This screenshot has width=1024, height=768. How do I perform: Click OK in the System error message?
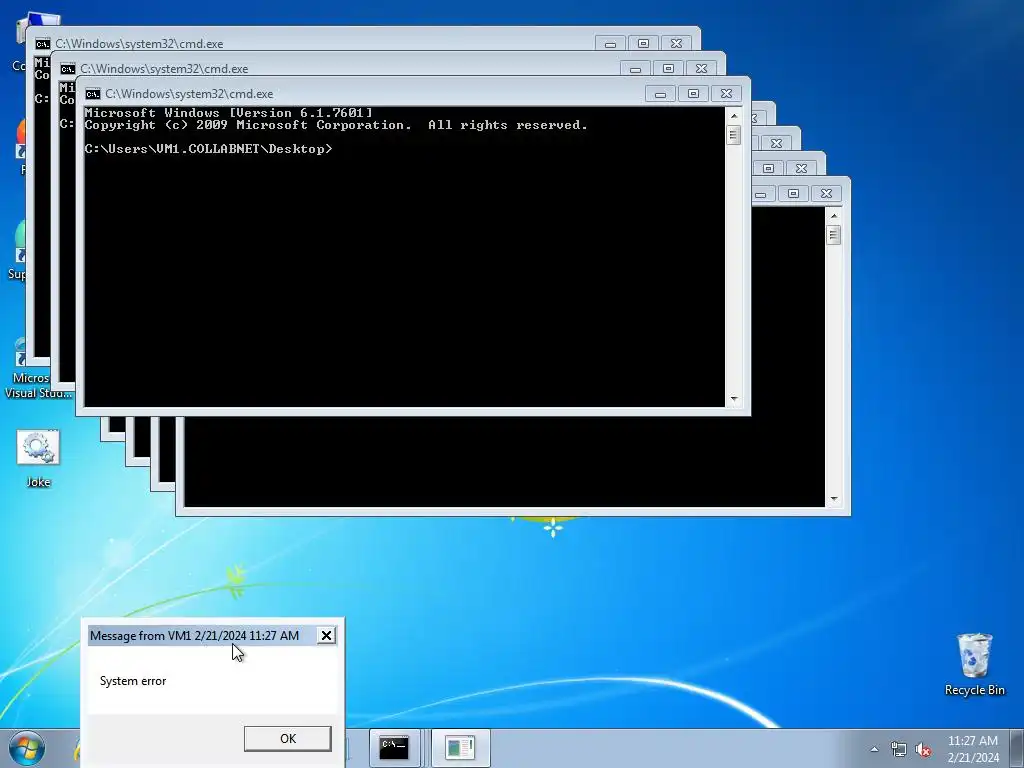pyautogui.click(x=288, y=739)
